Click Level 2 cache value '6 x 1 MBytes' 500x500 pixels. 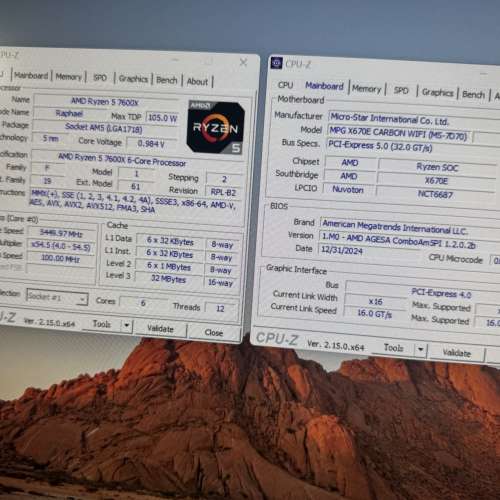169,266
